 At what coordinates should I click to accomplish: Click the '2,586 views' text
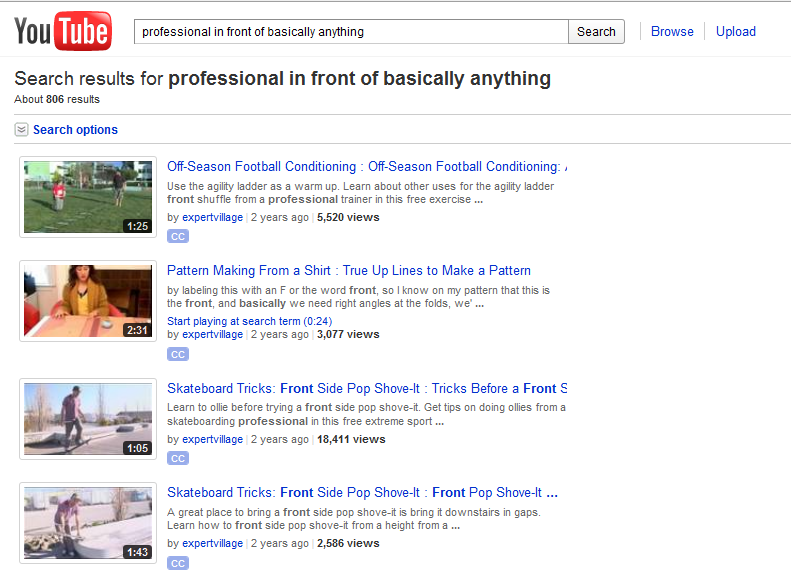[348, 543]
